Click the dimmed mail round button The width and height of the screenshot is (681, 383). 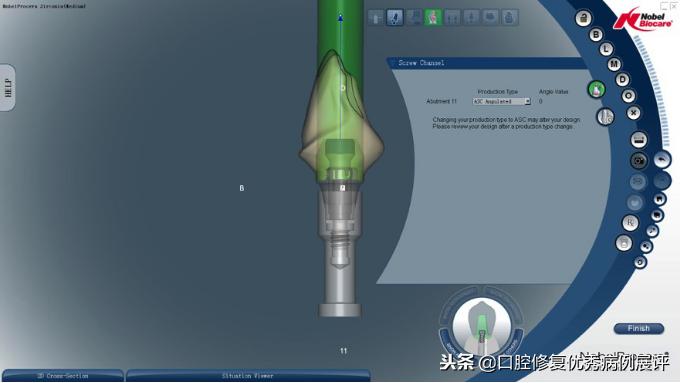click(x=638, y=181)
